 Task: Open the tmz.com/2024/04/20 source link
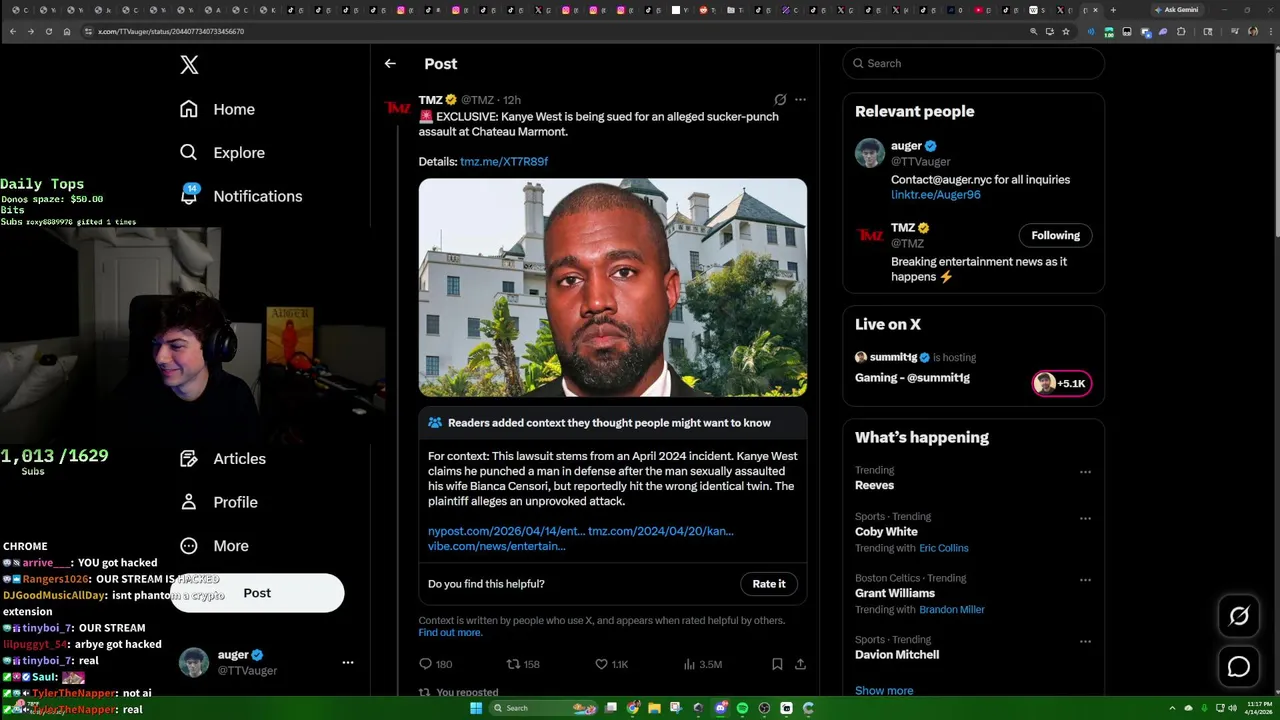pyautogui.click(x=661, y=531)
